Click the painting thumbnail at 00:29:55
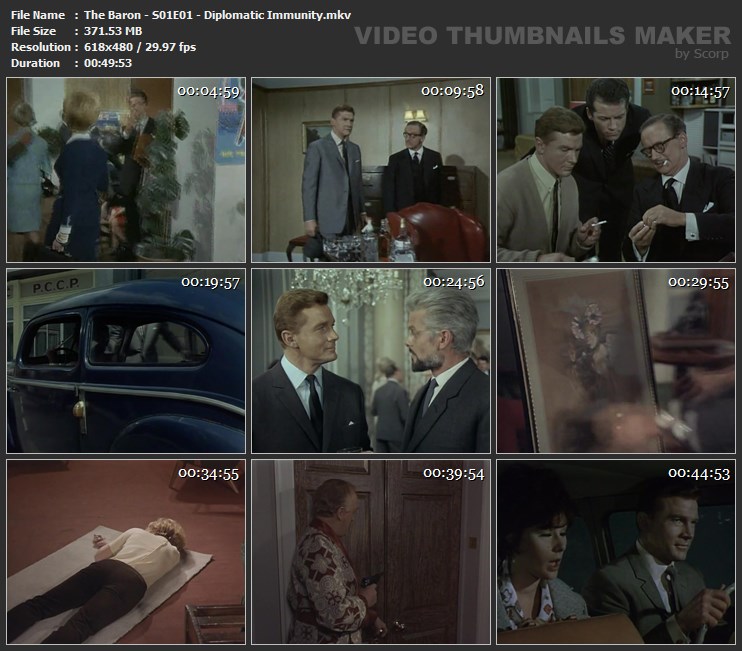Screen dimensions: 742x651 (616, 361)
